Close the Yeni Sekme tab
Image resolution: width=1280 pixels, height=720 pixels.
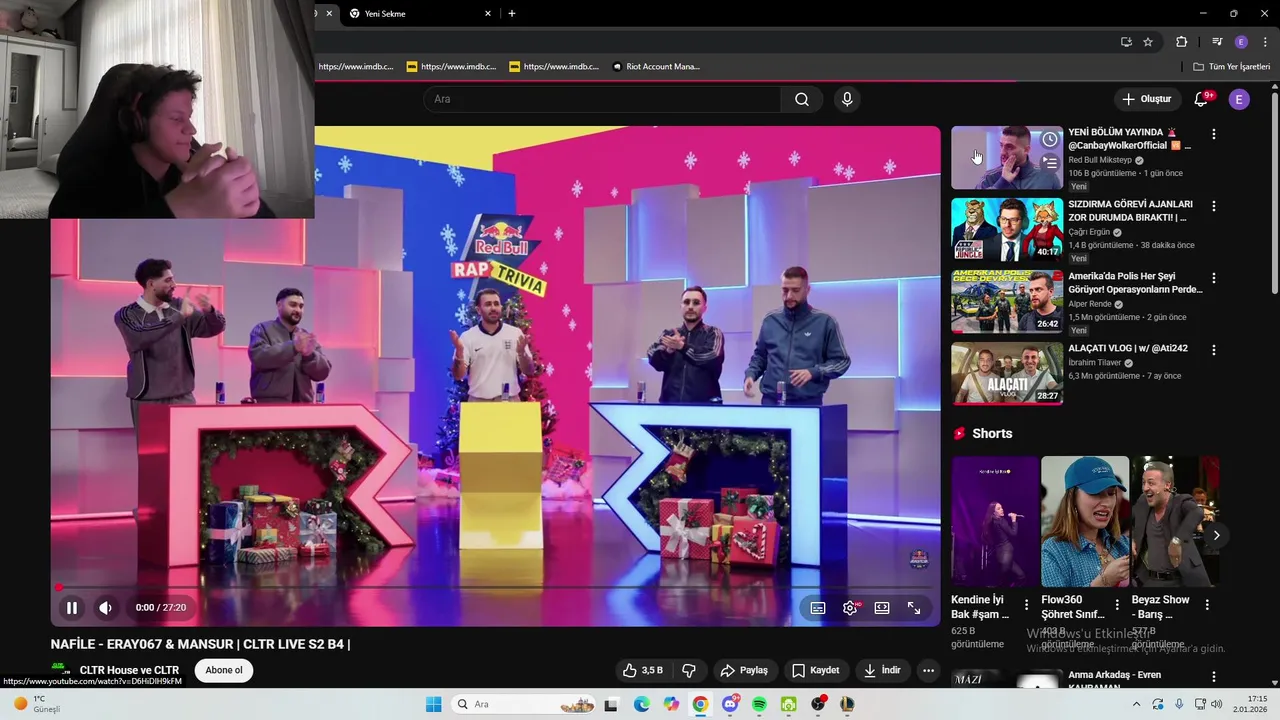(488, 14)
